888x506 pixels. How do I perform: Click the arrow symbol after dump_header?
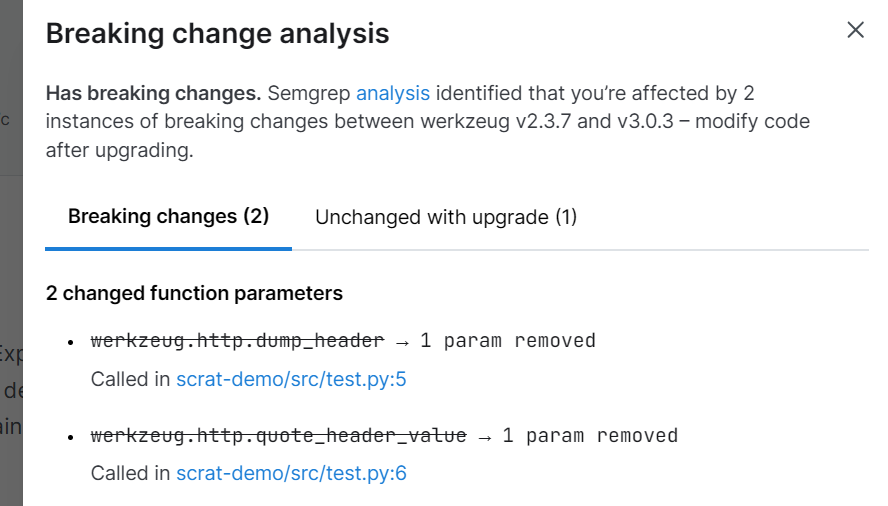(x=402, y=341)
